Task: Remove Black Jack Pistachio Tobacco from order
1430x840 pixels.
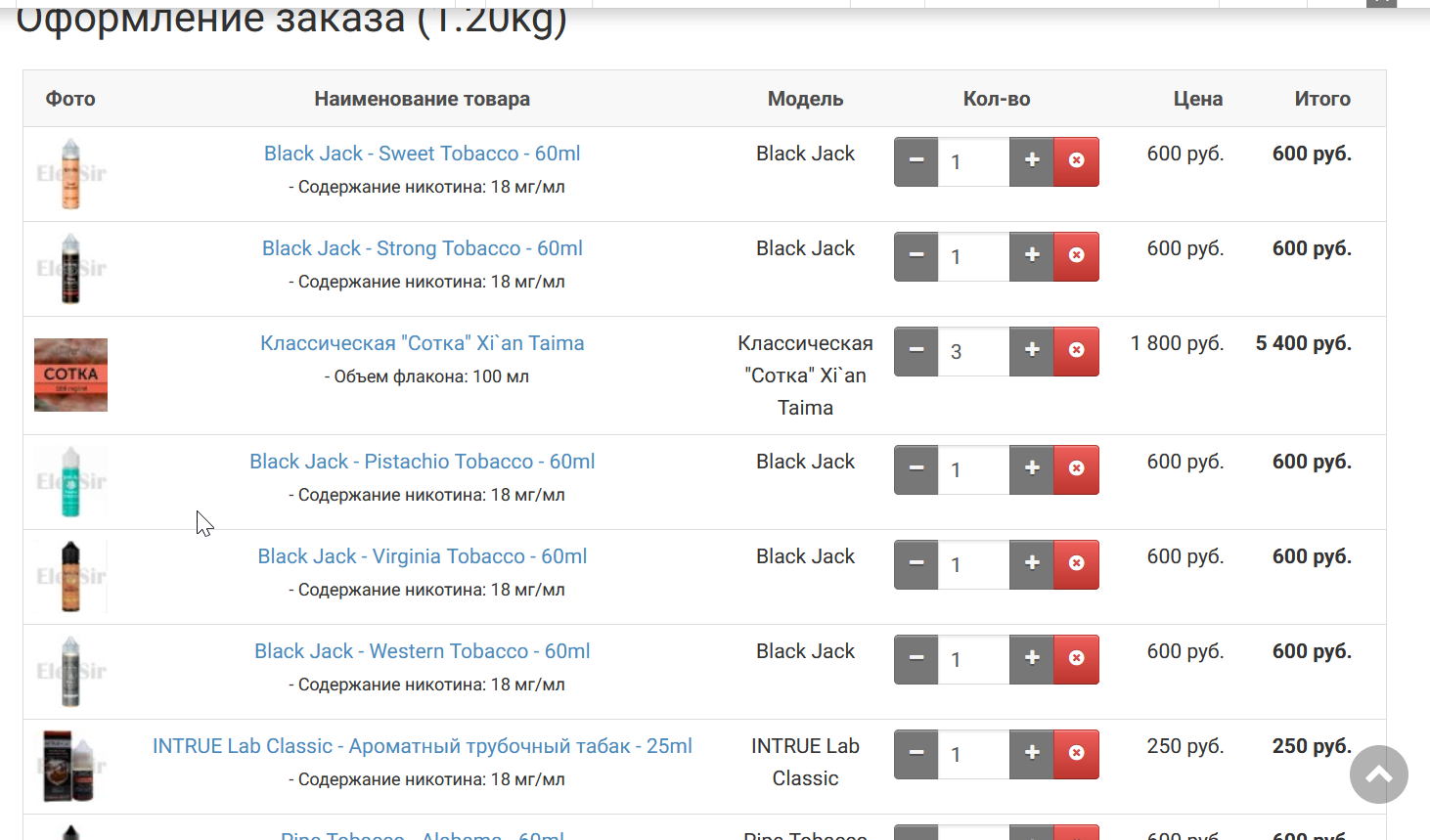Action: 1077,469
